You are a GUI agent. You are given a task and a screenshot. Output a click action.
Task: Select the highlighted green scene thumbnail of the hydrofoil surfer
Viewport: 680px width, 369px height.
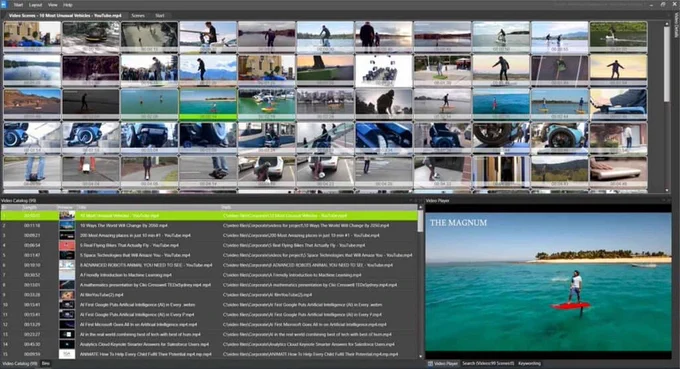pyautogui.click(x=208, y=104)
